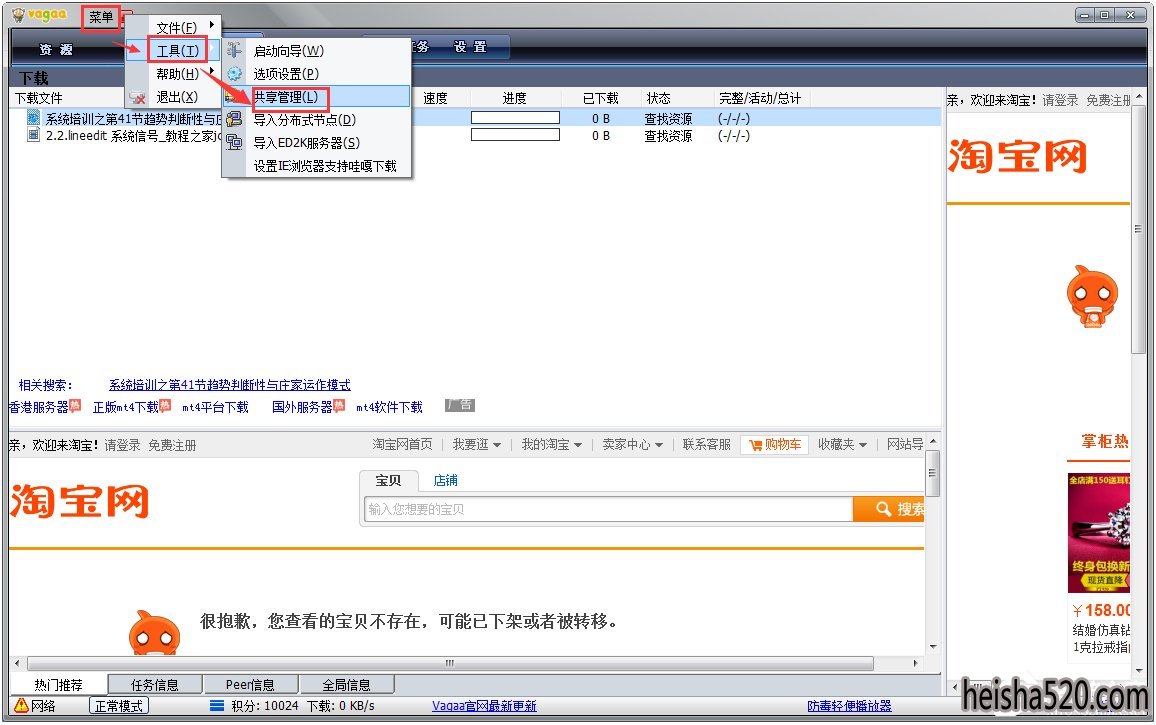Select 启动向导(W) menu entry
Image resolution: width=1156 pixels, height=725 pixels.
(288, 51)
